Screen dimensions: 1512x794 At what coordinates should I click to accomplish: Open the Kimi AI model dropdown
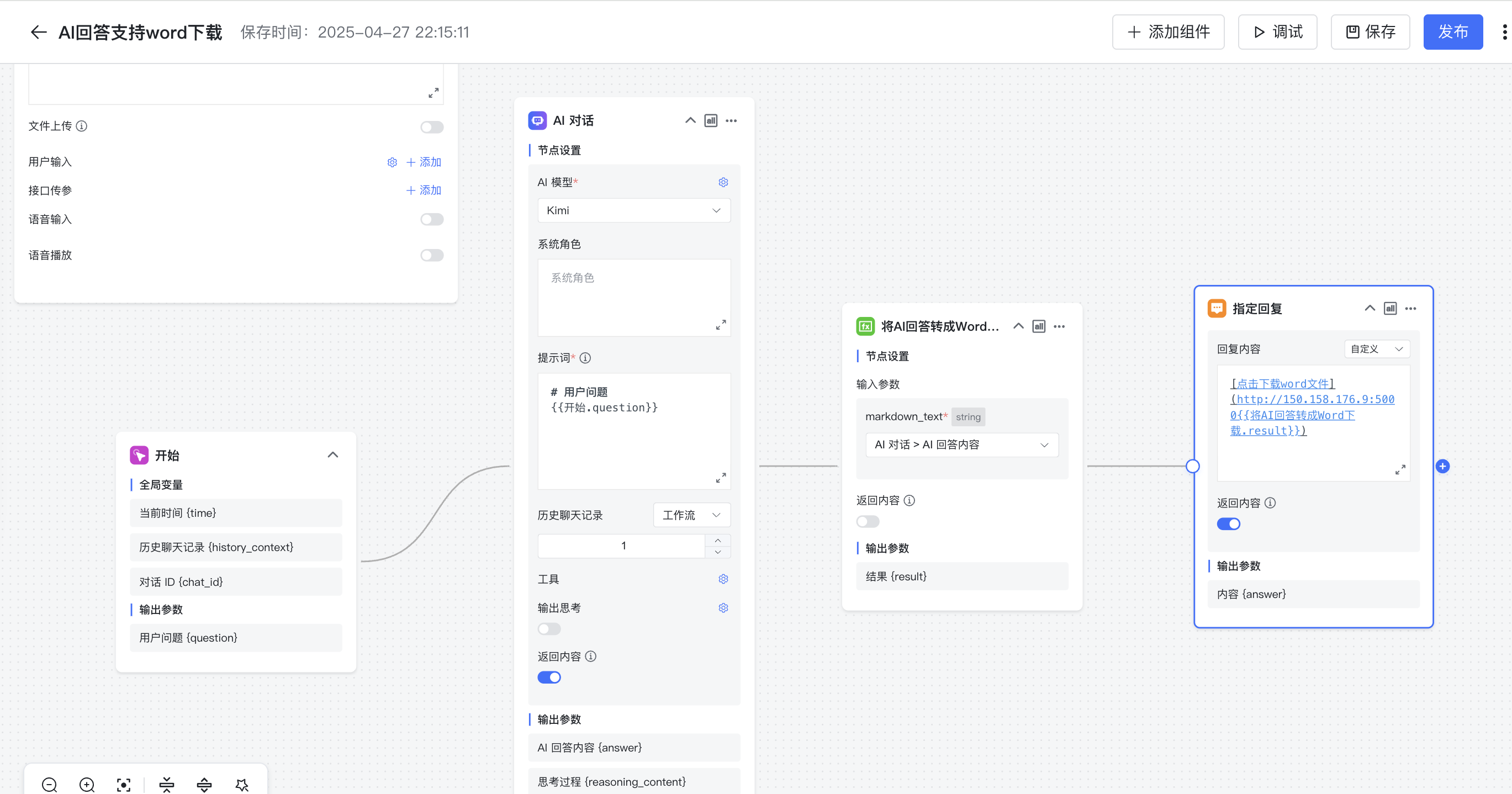pos(634,211)
